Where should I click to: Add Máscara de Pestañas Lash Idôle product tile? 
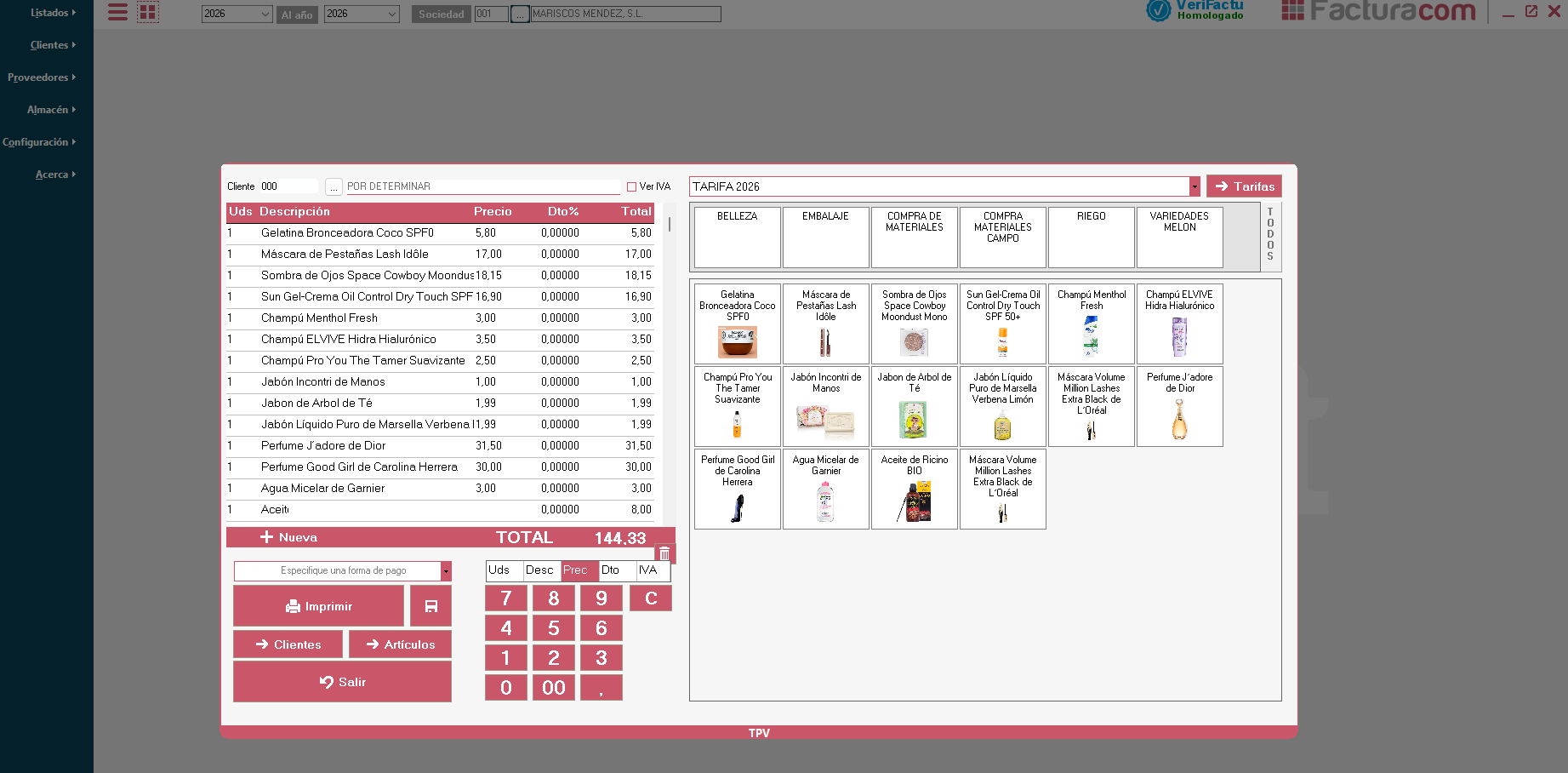pos(826,324)
